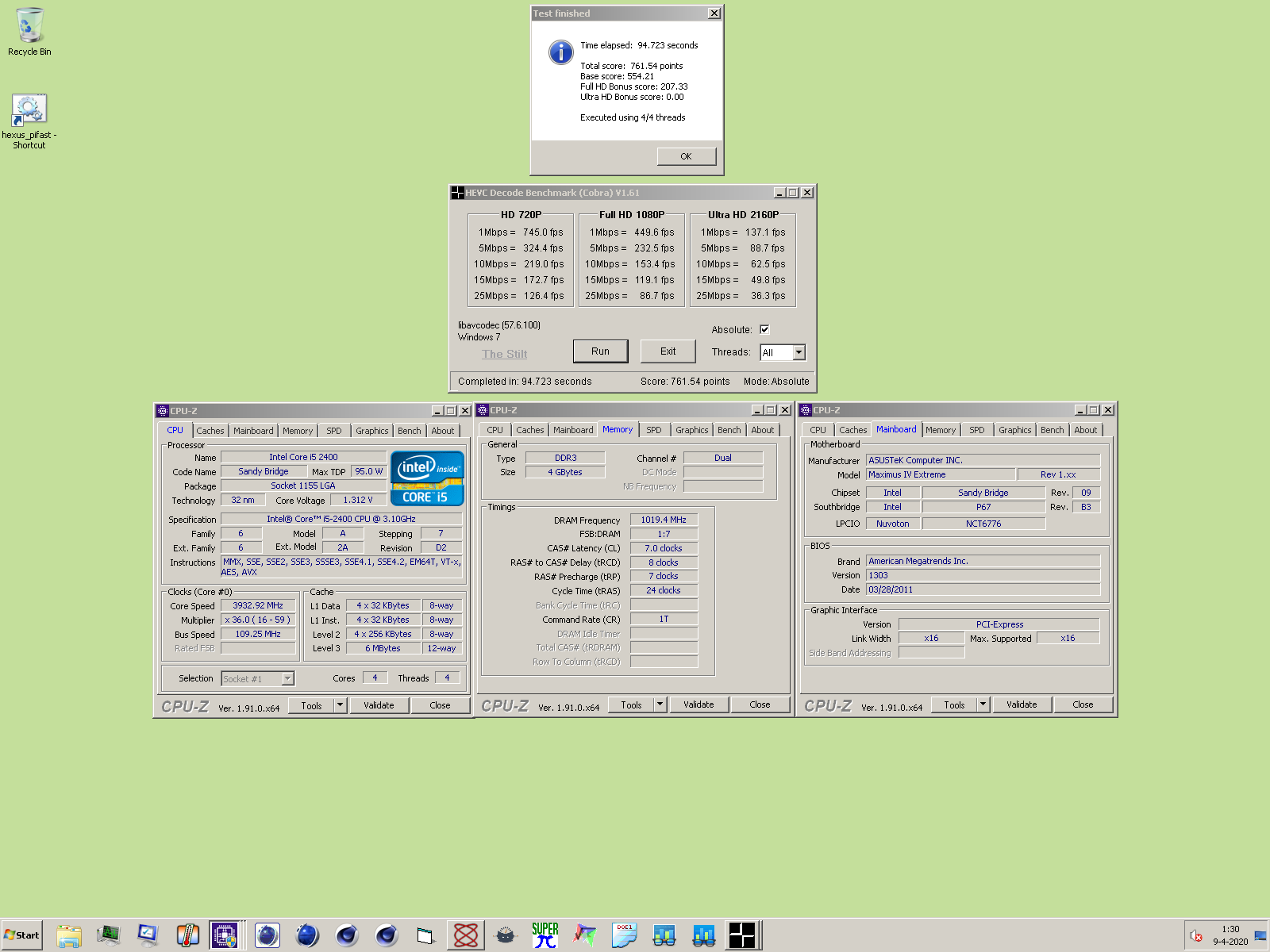Click Tools button in left CPU-Z window
Viewport: 1270px width, 952px height.
(x=311, y=705)
